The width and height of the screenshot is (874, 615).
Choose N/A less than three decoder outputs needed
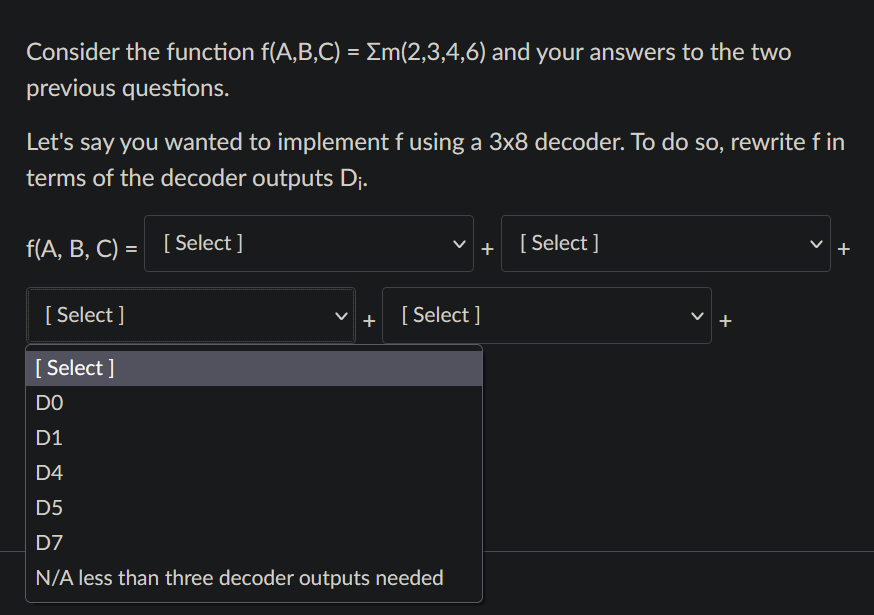click(x=254, y=578)
